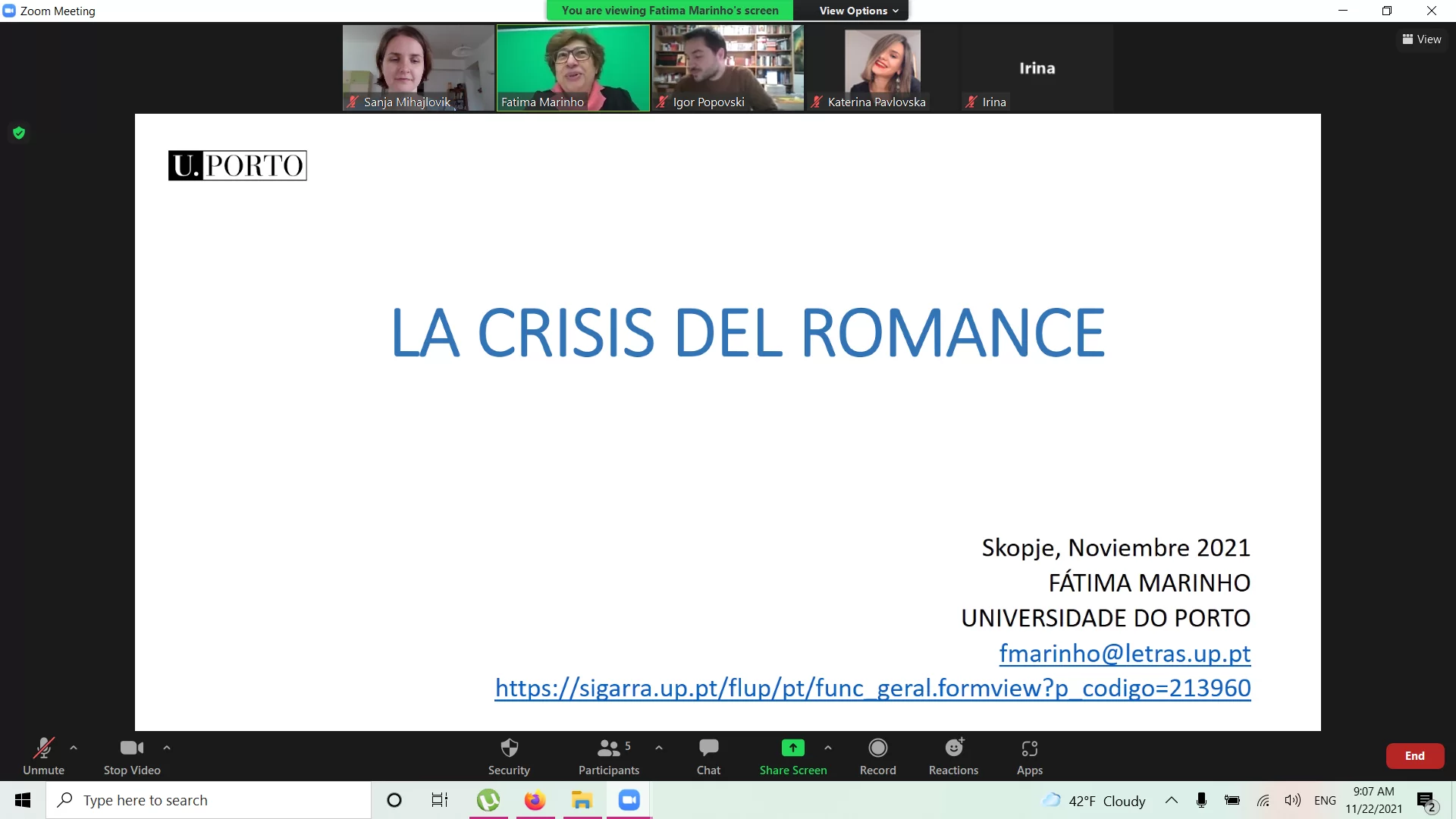Click the 'You are viewing Fatima Marinho's screen' banner

click(670, 11)
